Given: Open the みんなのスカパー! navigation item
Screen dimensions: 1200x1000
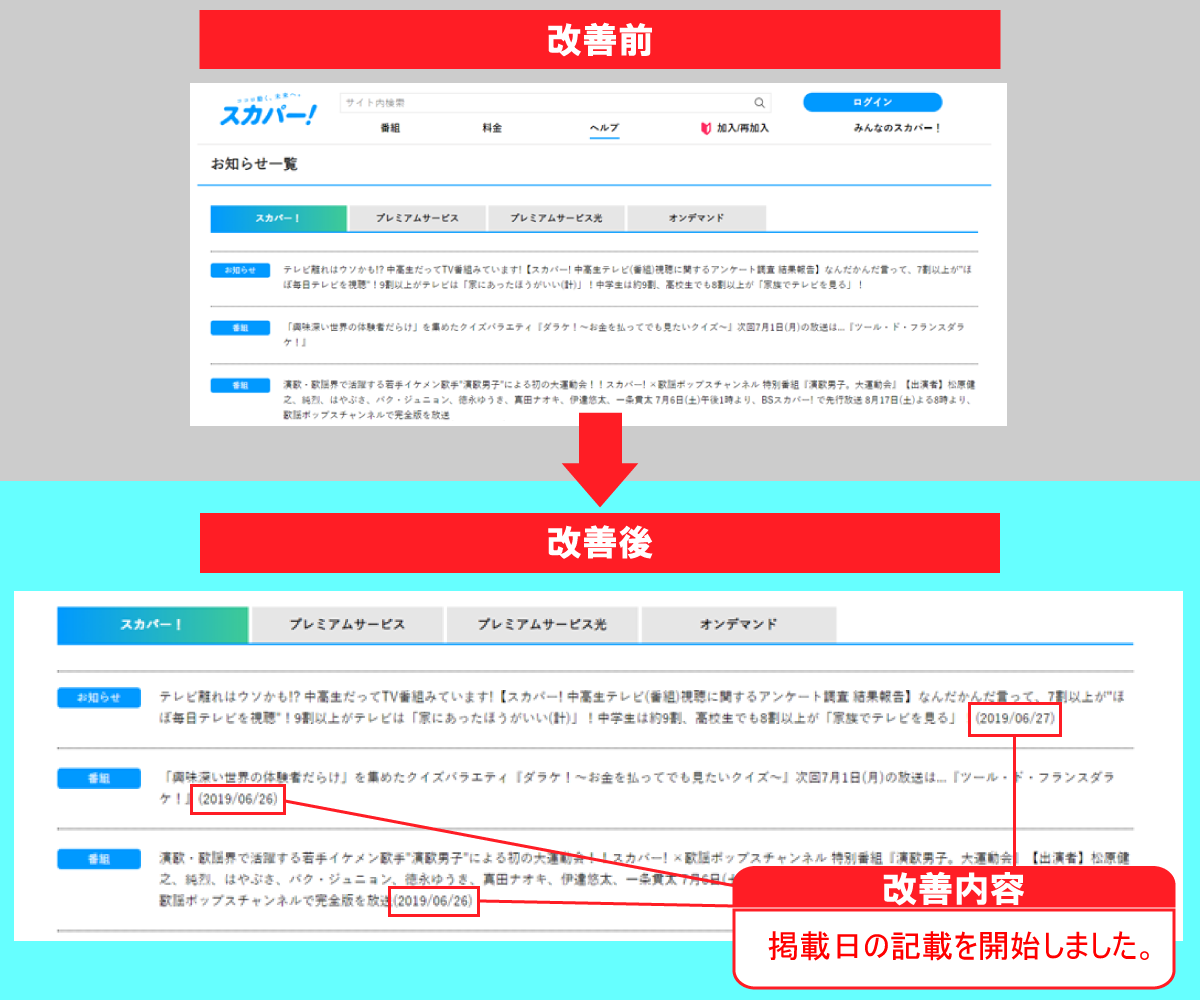Looking at the screenshot, I should coord(897,128).
